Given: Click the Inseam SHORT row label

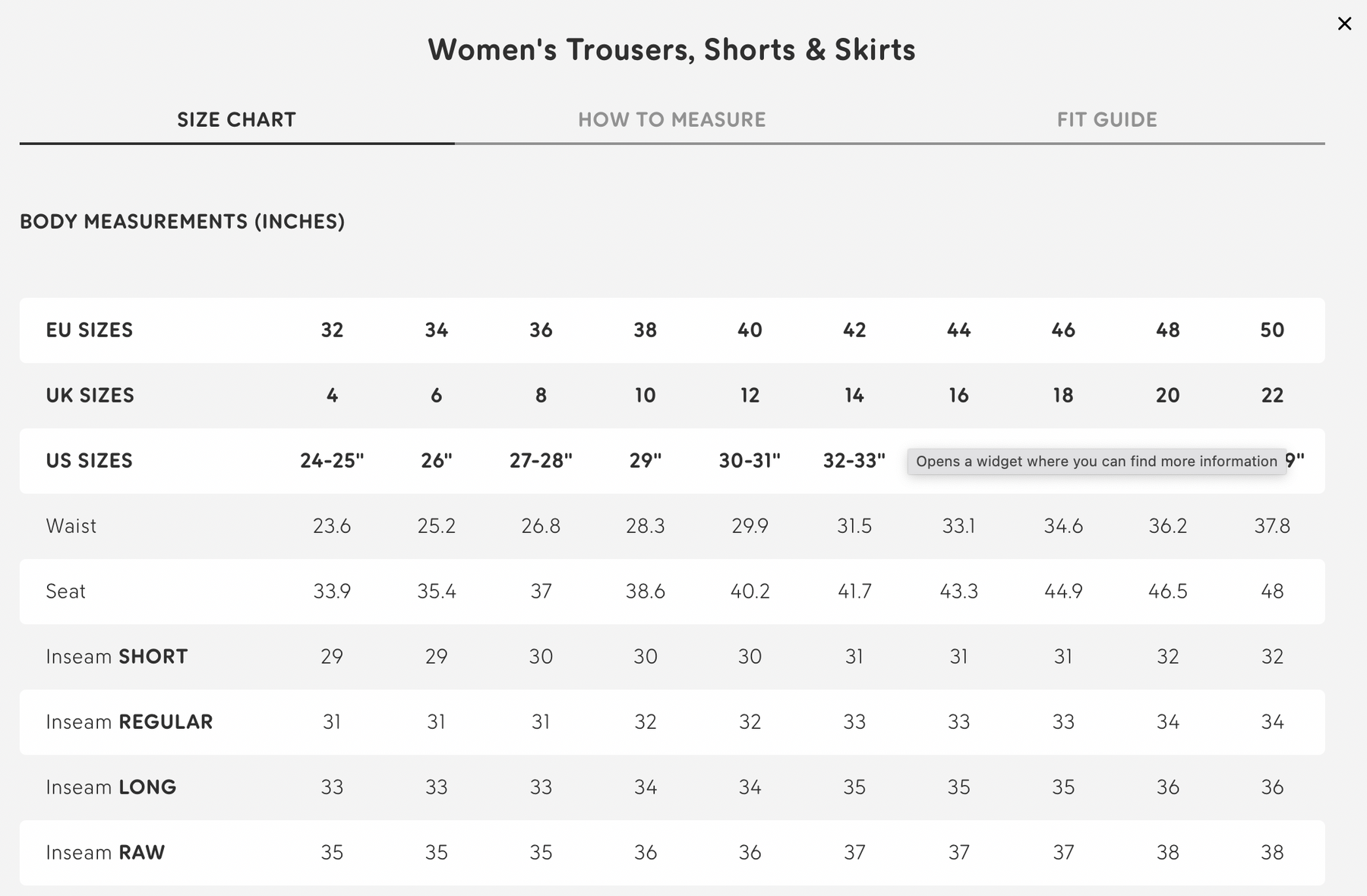Looking at the screenshot, I should [116, 657].
